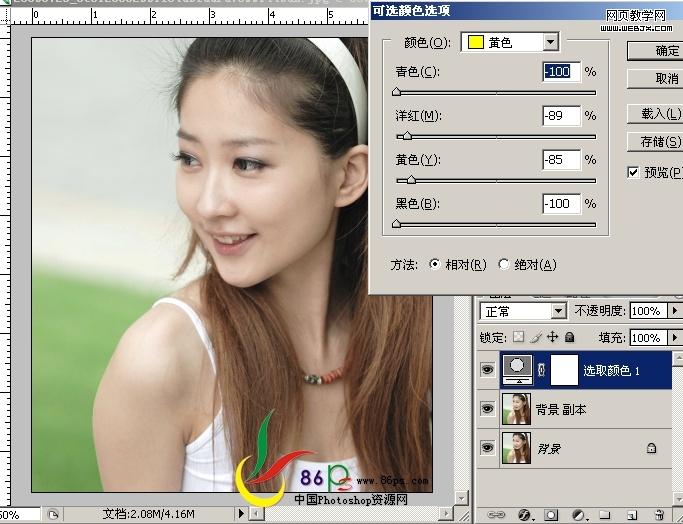Add a layer mask to the layer

[x=552, y=514]
